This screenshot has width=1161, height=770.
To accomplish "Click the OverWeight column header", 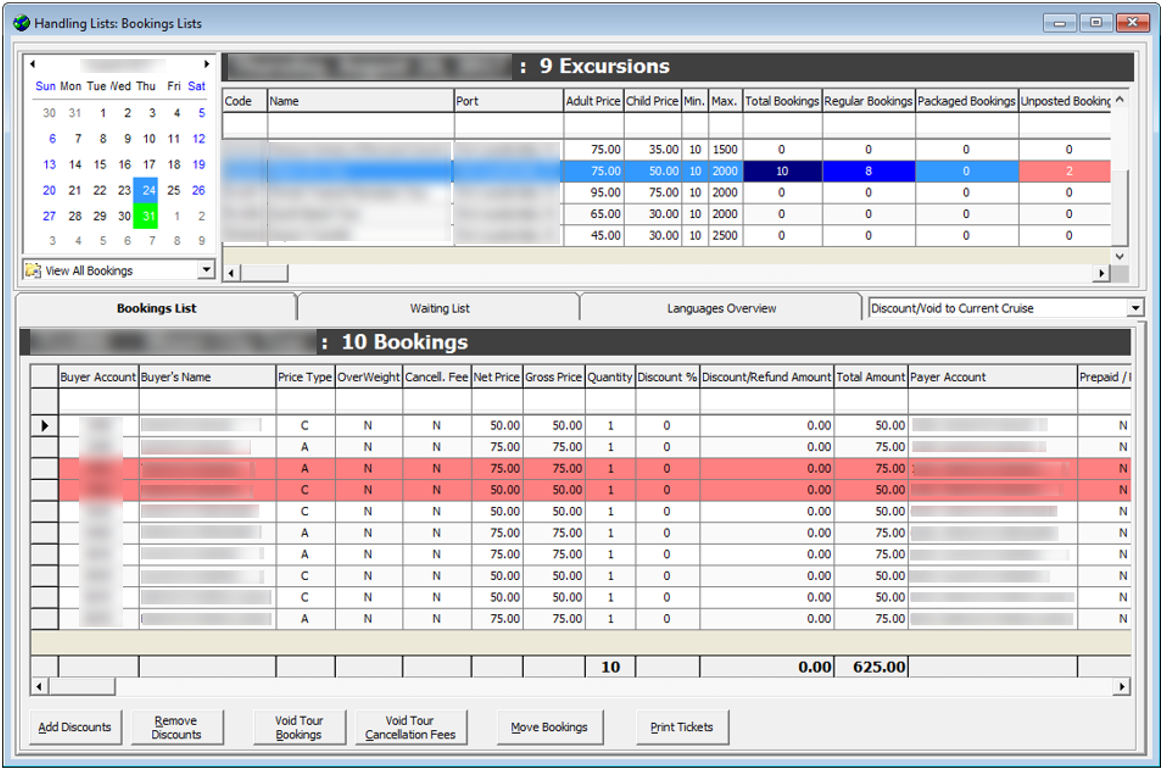I will click(369, 377).
